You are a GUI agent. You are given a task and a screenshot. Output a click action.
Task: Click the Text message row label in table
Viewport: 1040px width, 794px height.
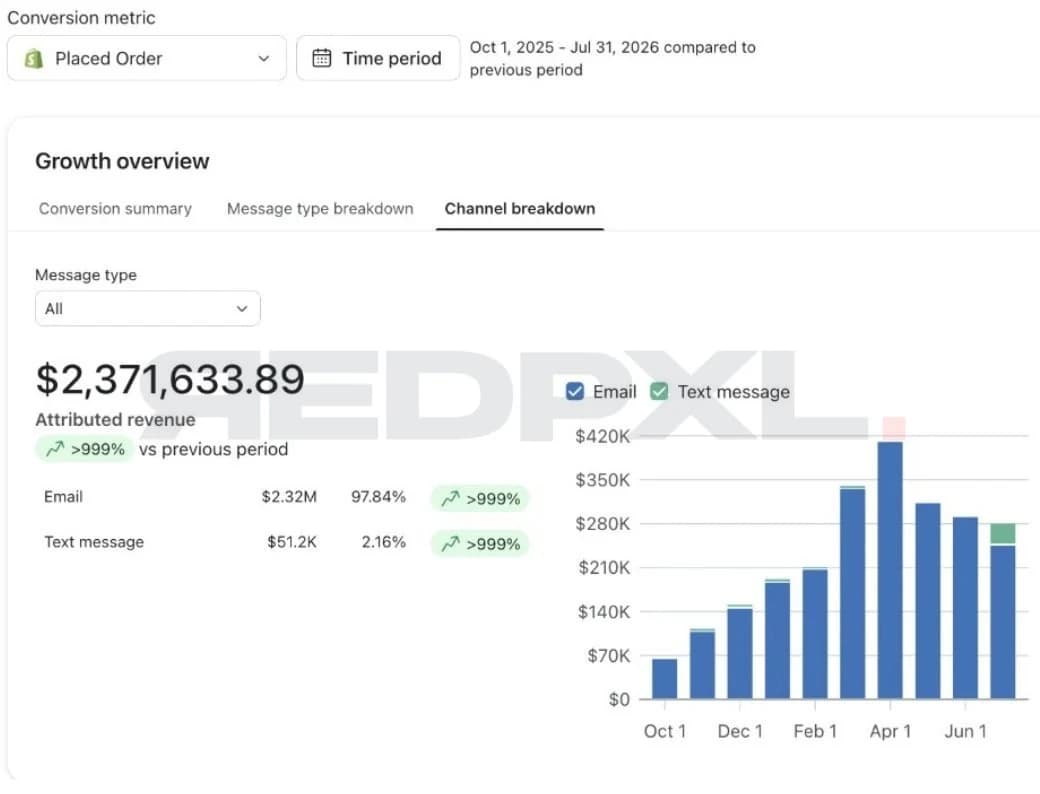click(x=94, y=542)
